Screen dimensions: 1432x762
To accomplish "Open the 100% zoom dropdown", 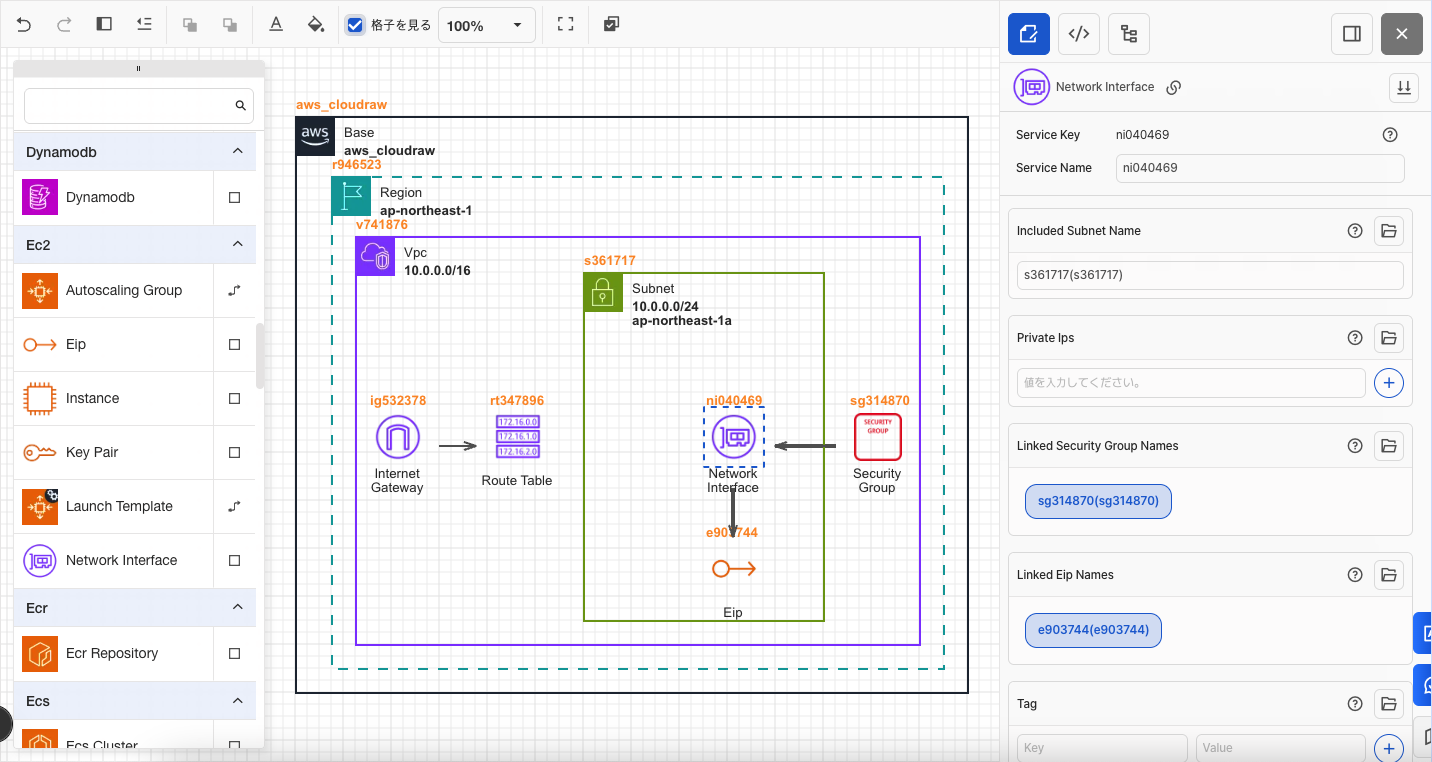I will click(x=486, y=25).
